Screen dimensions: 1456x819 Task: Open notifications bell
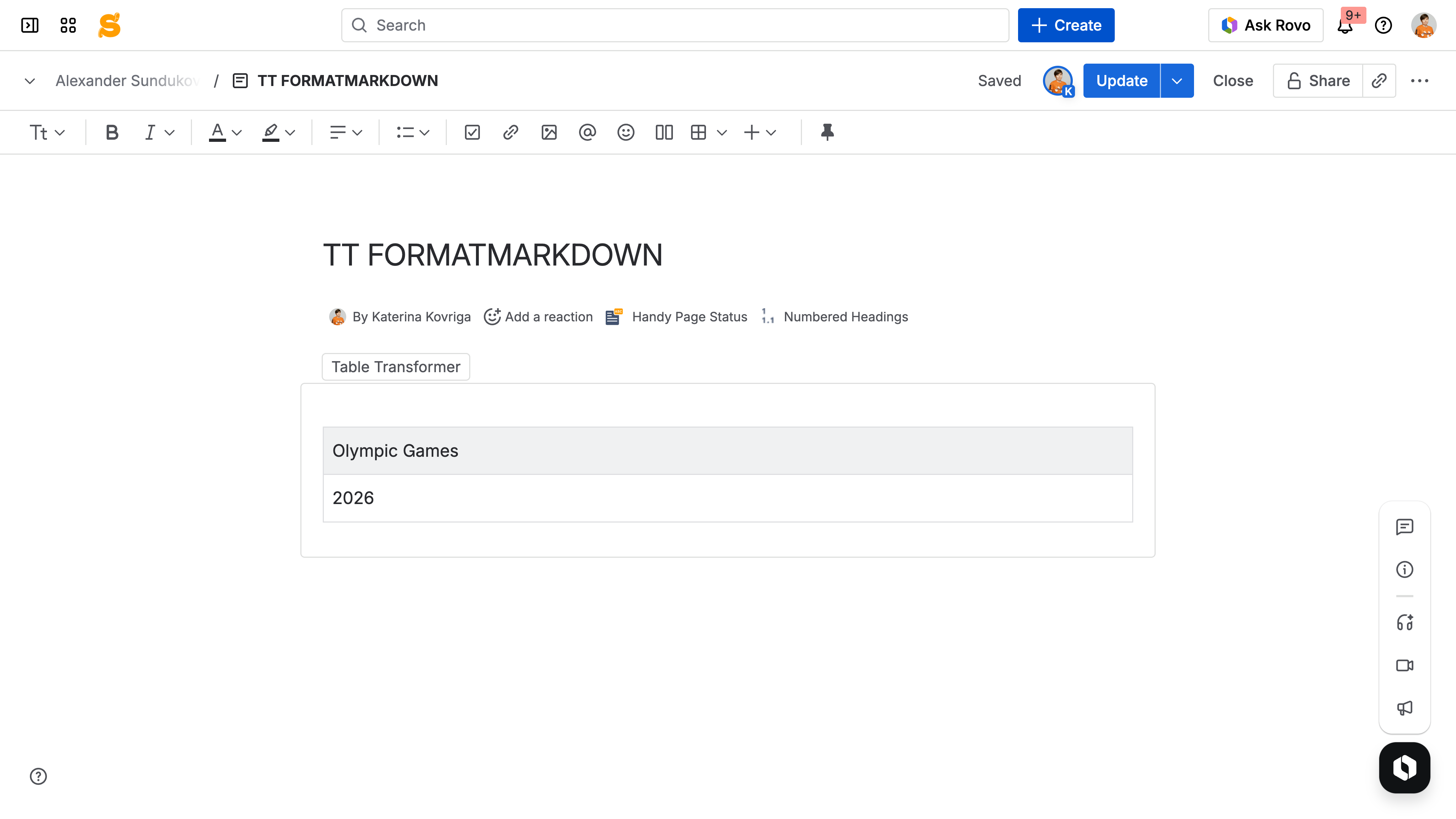(1345, 26)
